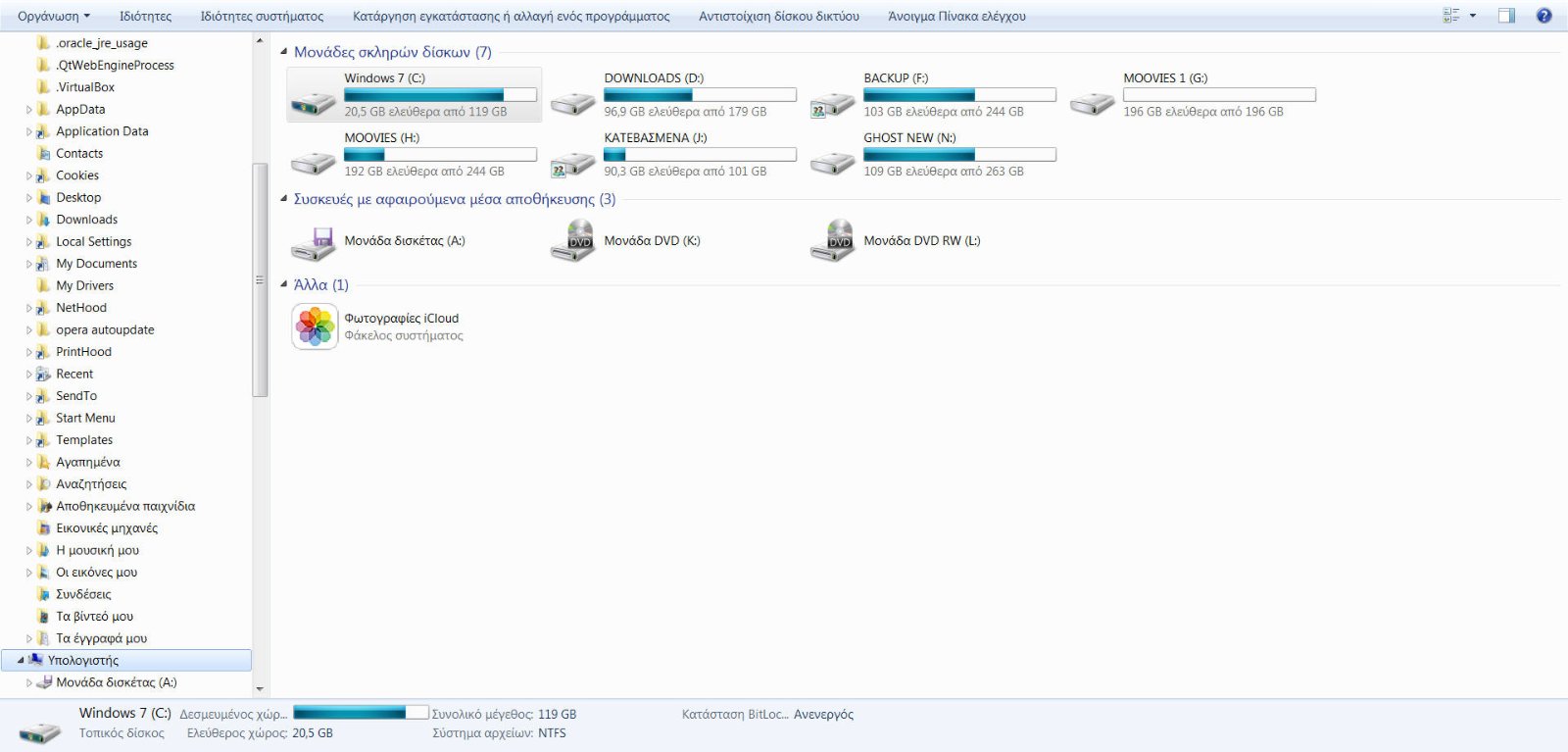Click the navigation pane scrollbar thumb
This screenshot has height=752, width=1568.
point(260,279)
